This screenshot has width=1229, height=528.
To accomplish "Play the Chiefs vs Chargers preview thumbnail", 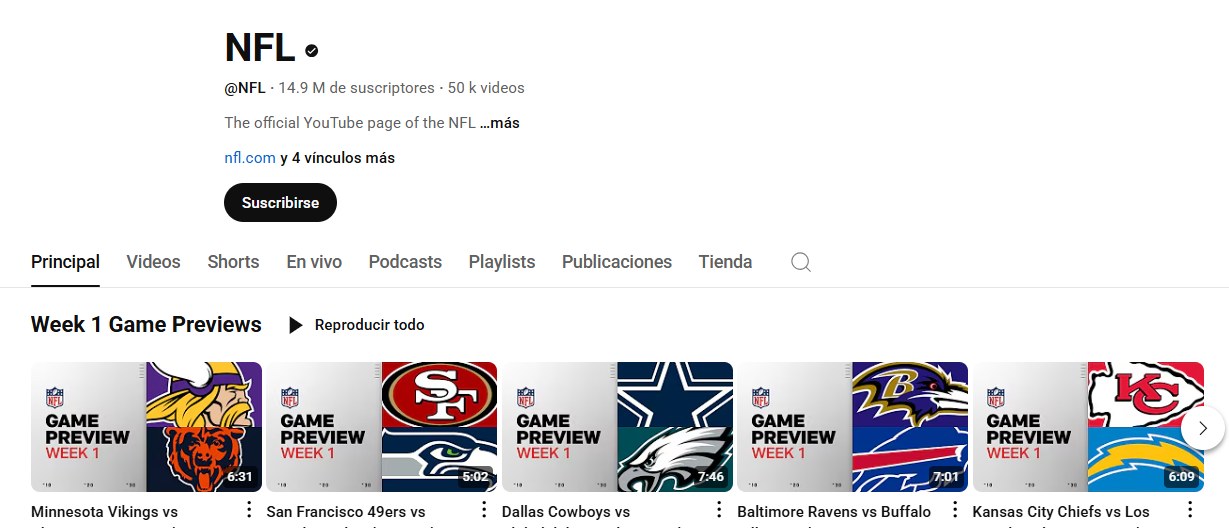I will click(x=1088, y=427).
